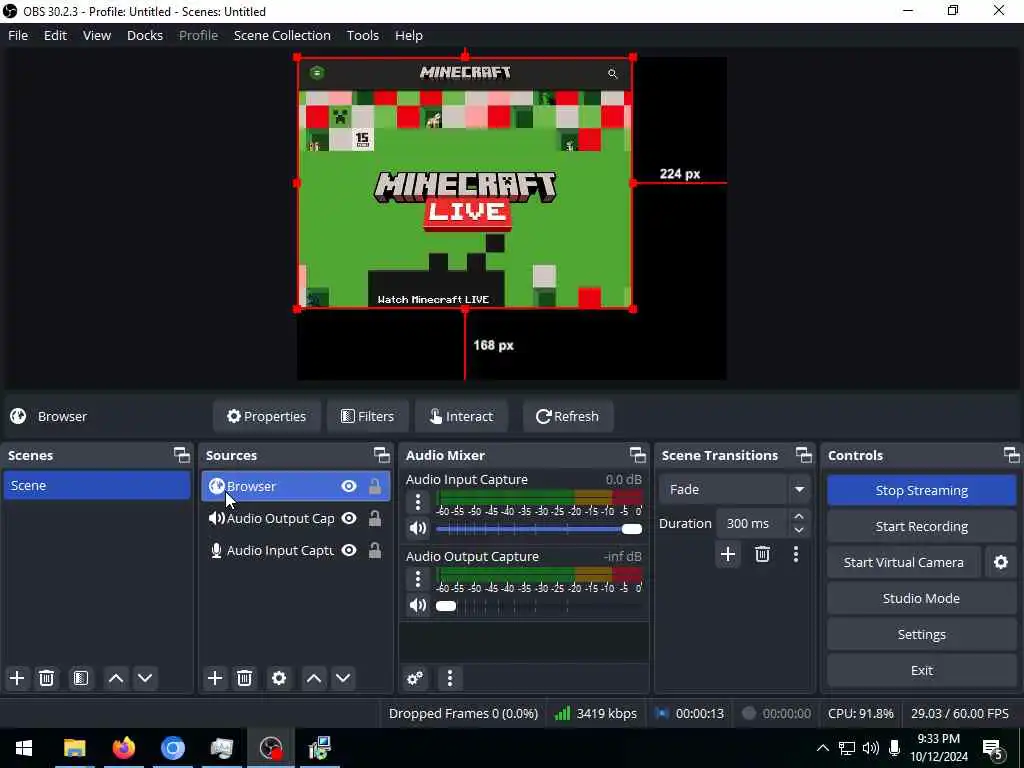The image size is (1024, 768).
Task: Open source properties gear in Sources dock
Action: tap(279, 678)
